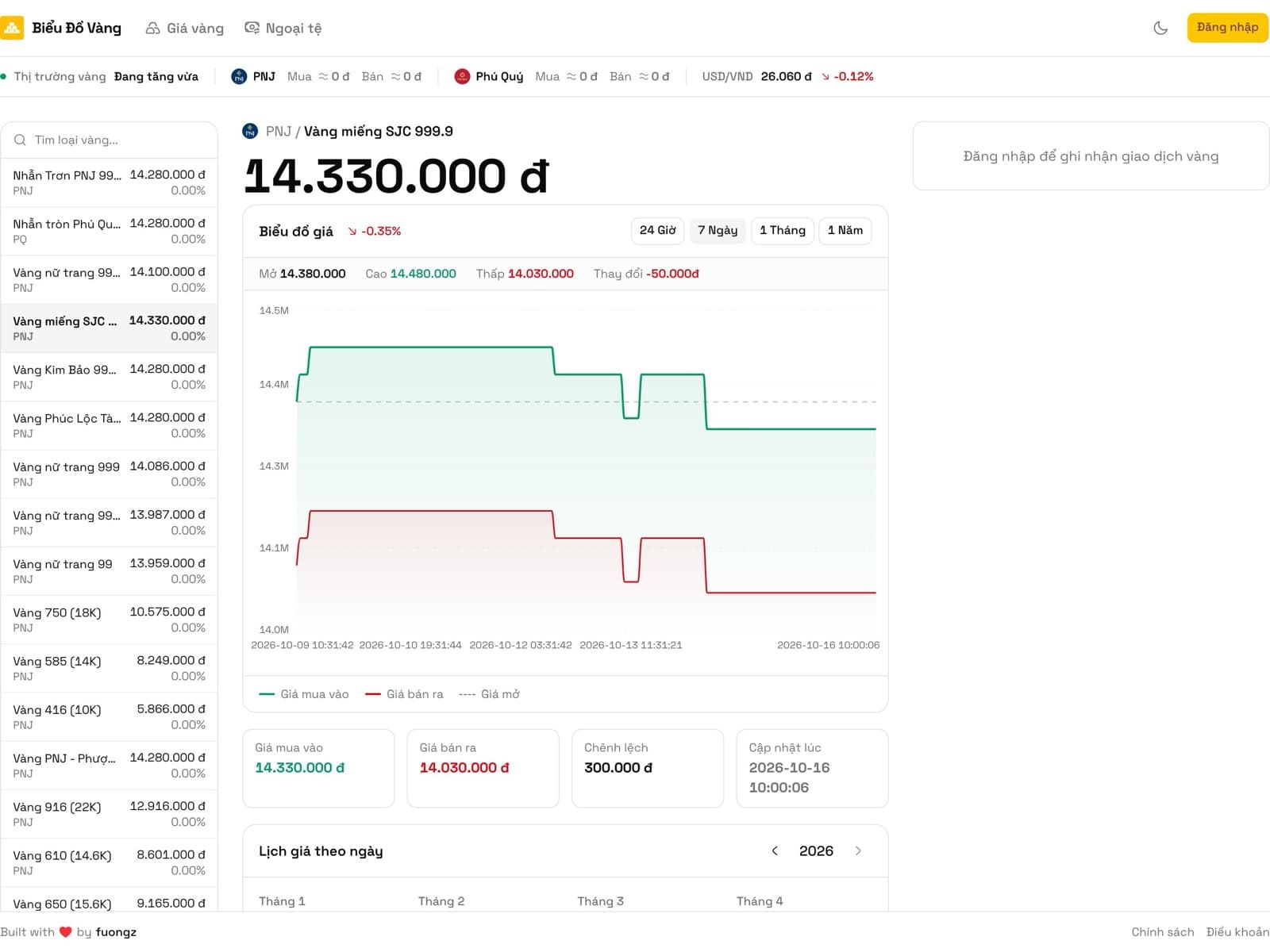Click the Biểu Đồ Vàng site title

76,28
